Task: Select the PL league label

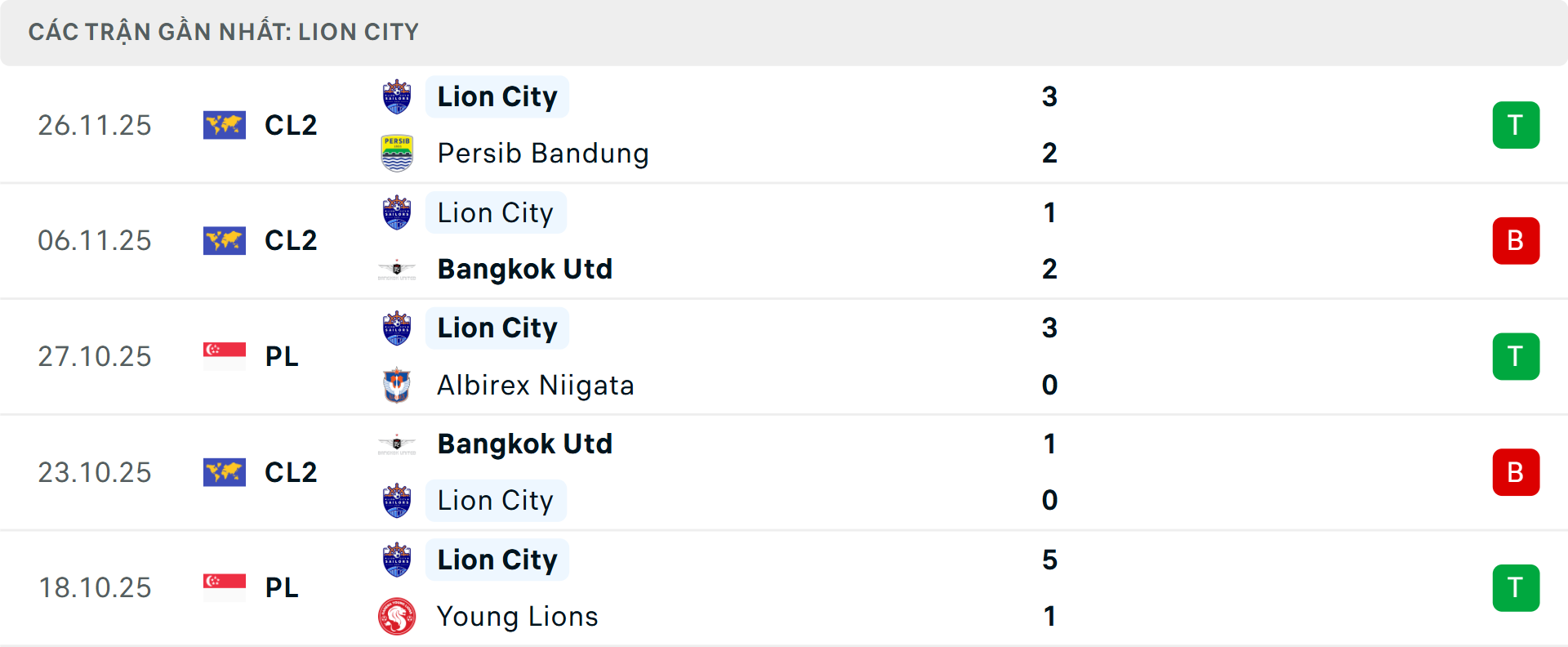Action: [x=282, y=357]
